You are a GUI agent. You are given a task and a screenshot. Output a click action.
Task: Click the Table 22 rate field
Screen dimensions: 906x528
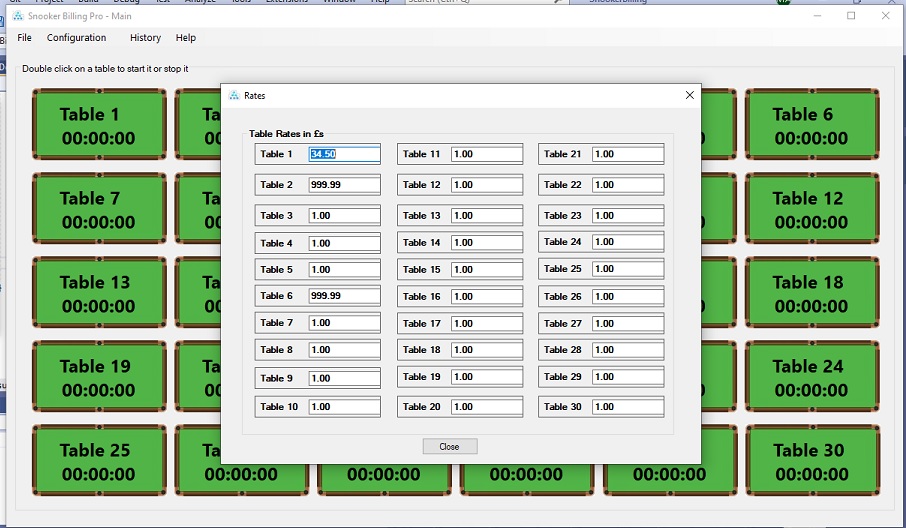tap(627, 185)
